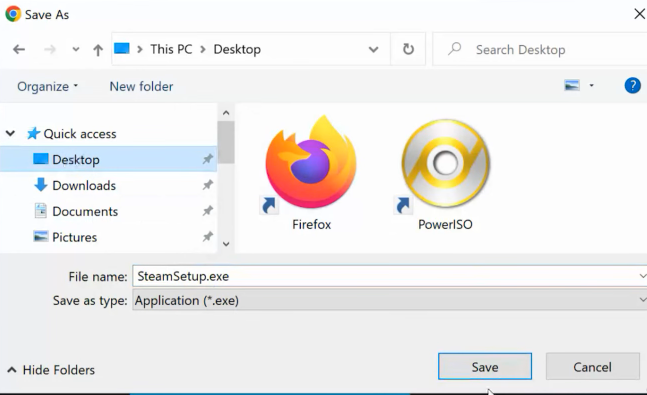Click the Pictures icon in sidebar
647x395 pixels.
40,237
